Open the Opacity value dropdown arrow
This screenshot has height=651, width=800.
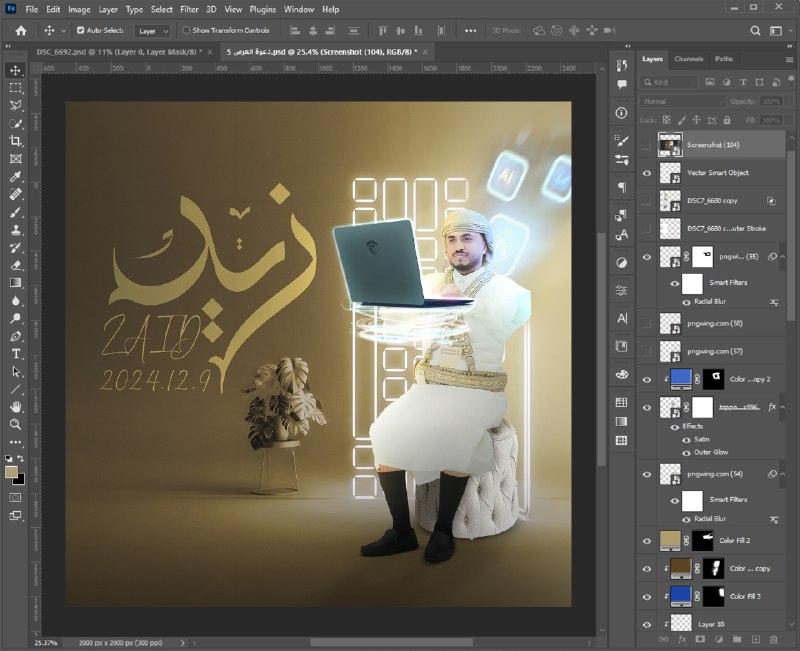pyautogui.click(x=789, y=102)
